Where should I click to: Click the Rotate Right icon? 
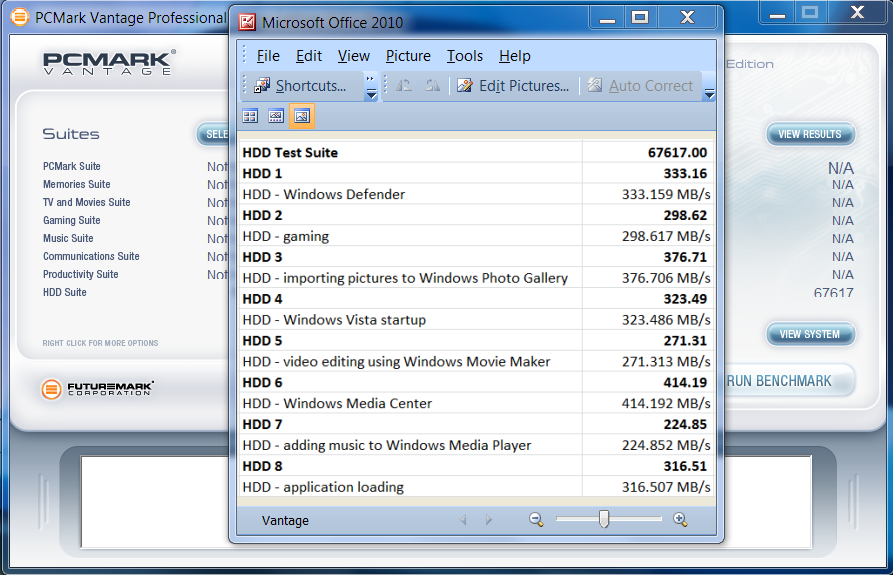pyautogui.click(x=432, y=86)
